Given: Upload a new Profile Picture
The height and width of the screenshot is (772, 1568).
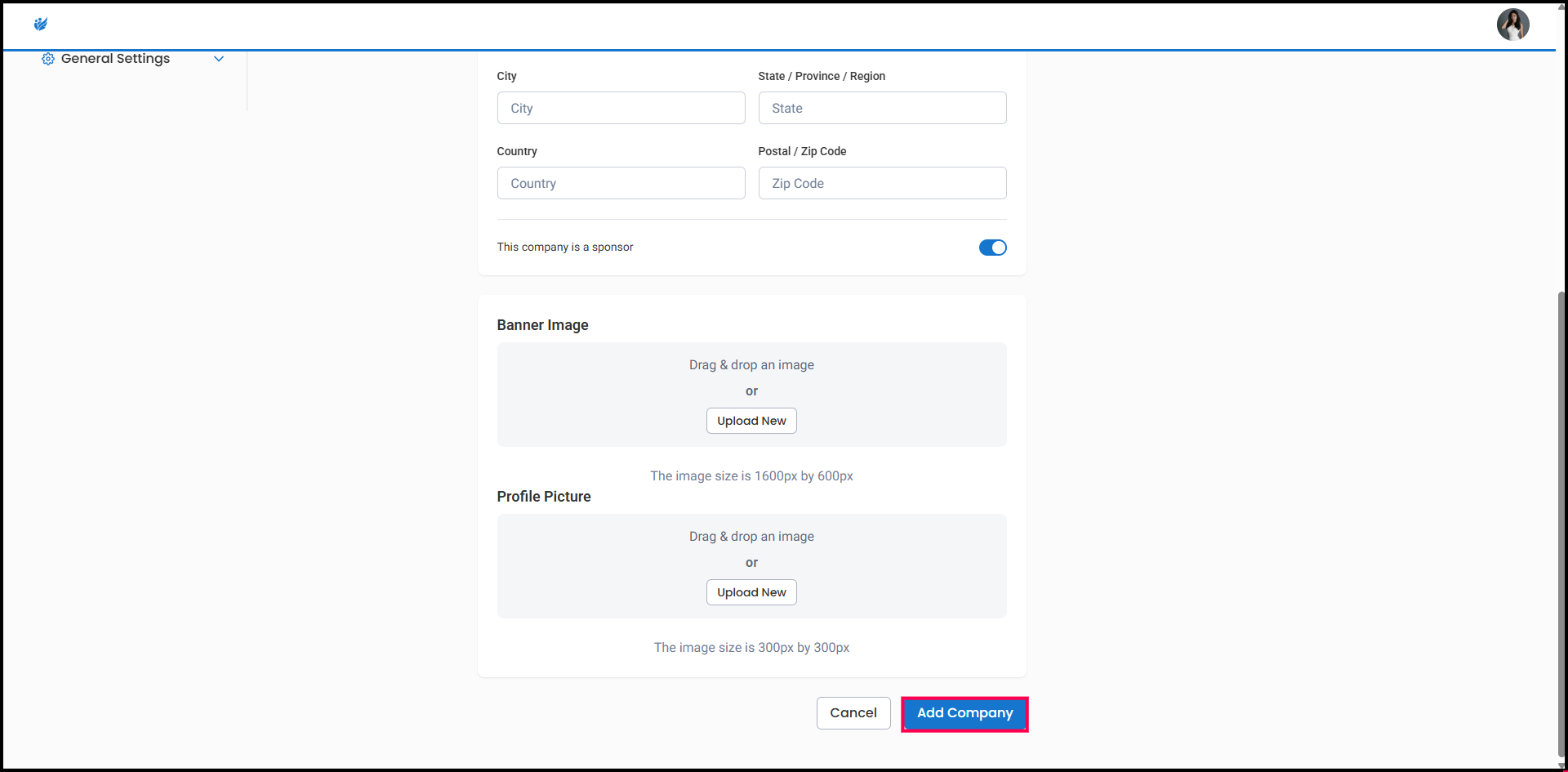Looking at the screenshot, I should [751, 592].
